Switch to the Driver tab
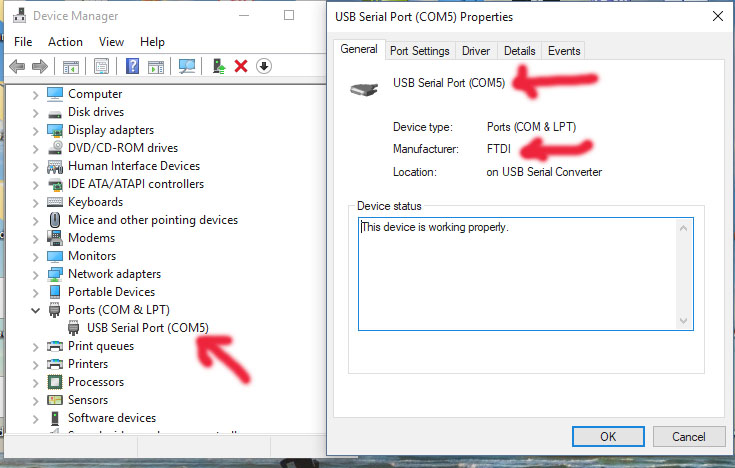The width and height of the screenshot is (735, 468). point(476,51)
